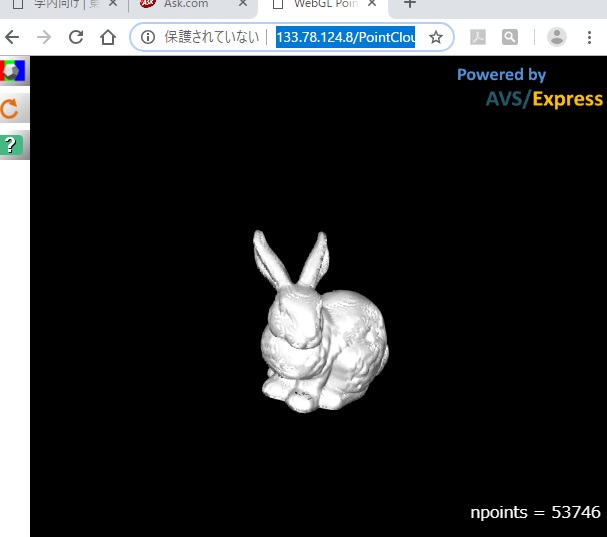Open Chrome's three-dot menu

pyautogui.click(x=589, y=37)
